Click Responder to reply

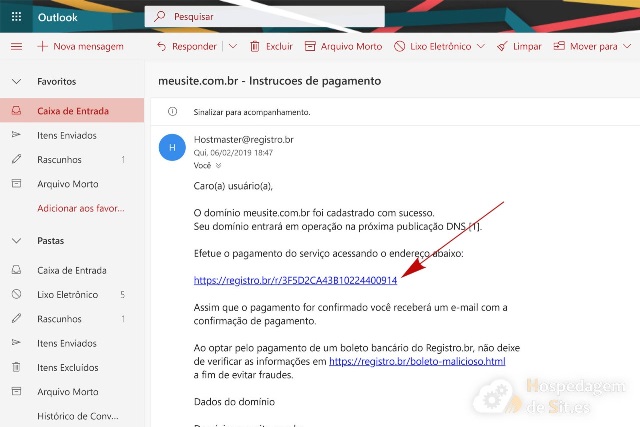click(x=187, y=46)
